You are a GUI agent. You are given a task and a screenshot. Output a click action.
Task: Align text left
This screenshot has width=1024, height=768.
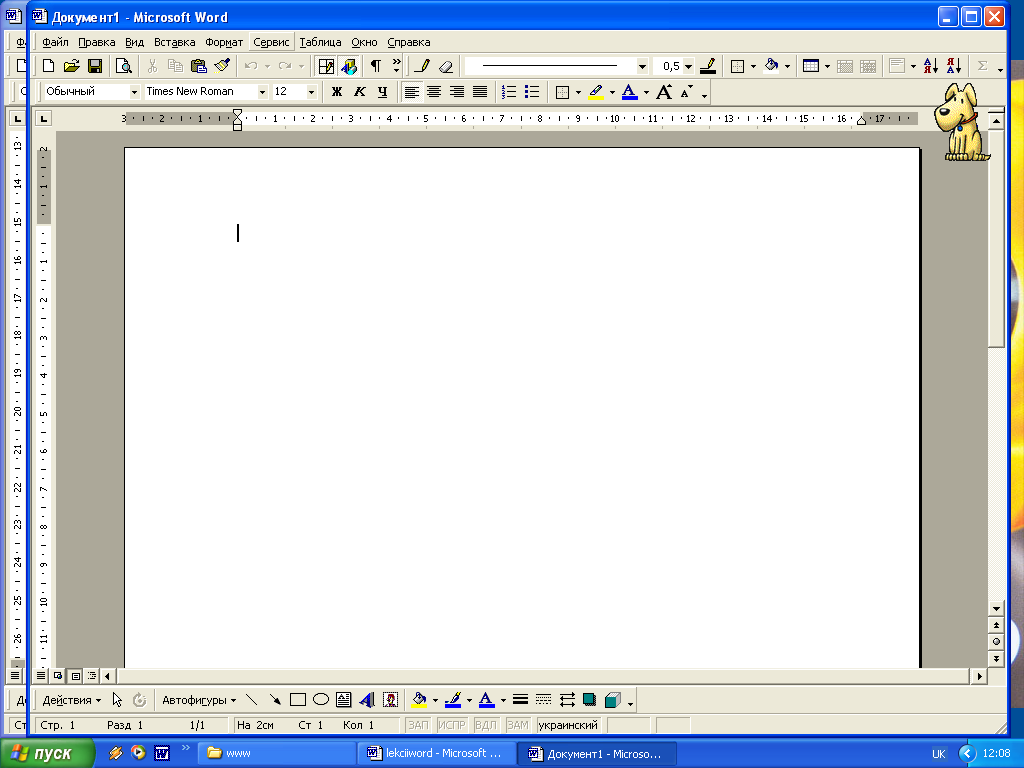pos(411,92)
